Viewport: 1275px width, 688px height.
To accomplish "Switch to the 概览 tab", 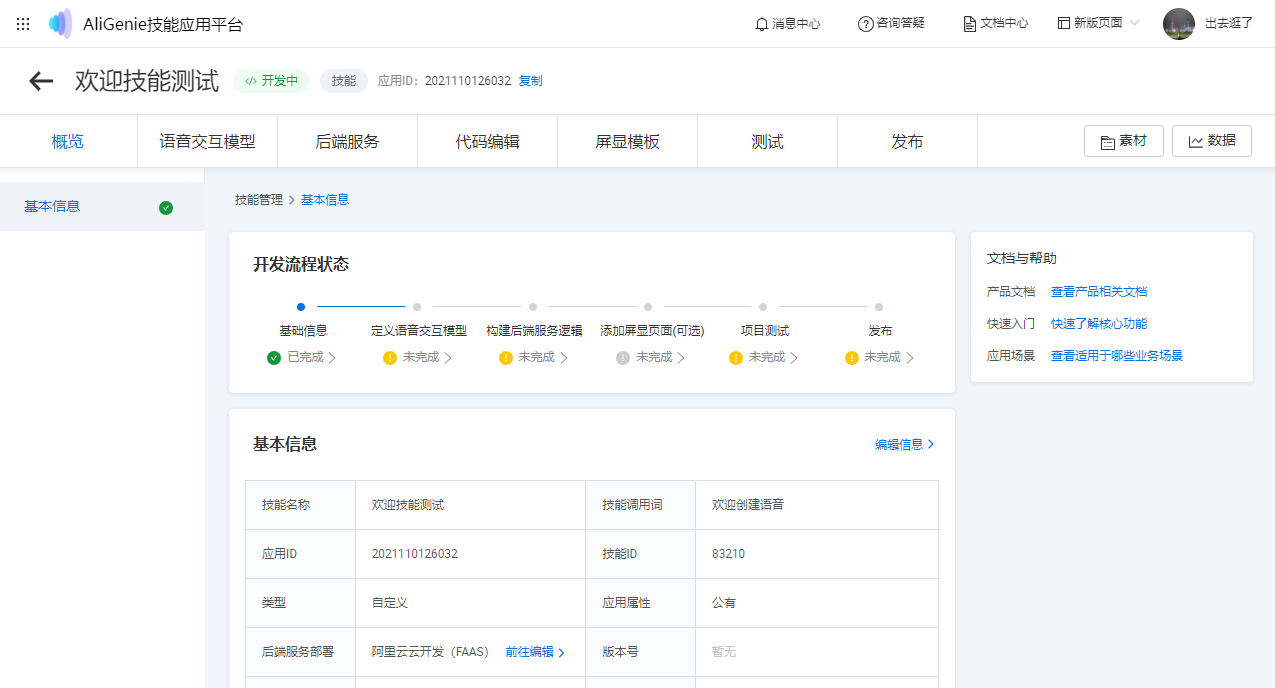I will [x=68, y=141].
